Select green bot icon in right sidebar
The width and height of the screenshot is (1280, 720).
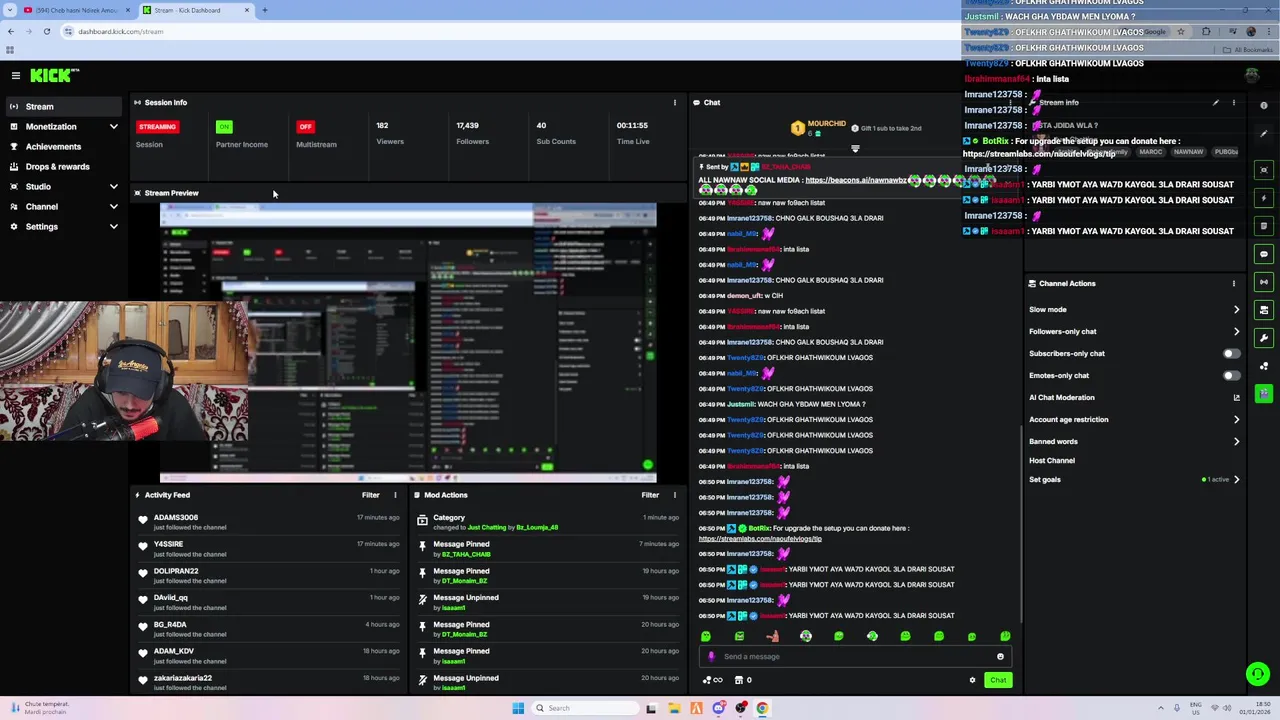[x=1264, y=394]
